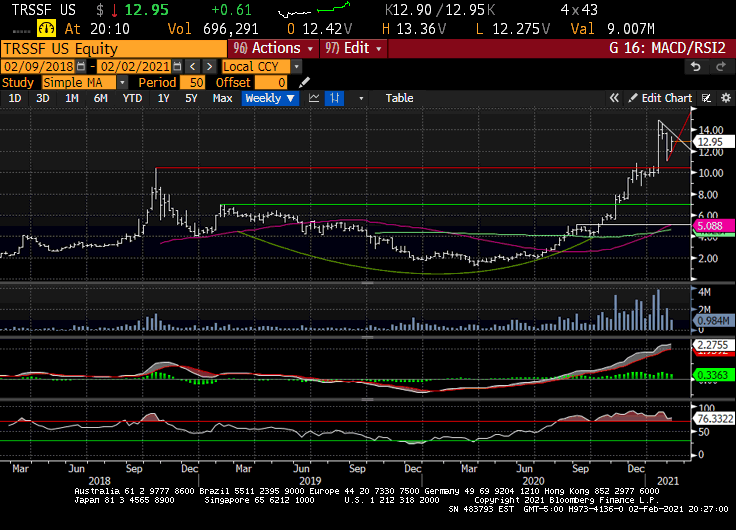736x530 pixels.
Task: Click the panel divider handle below price chart
Action: coord(368,283)
